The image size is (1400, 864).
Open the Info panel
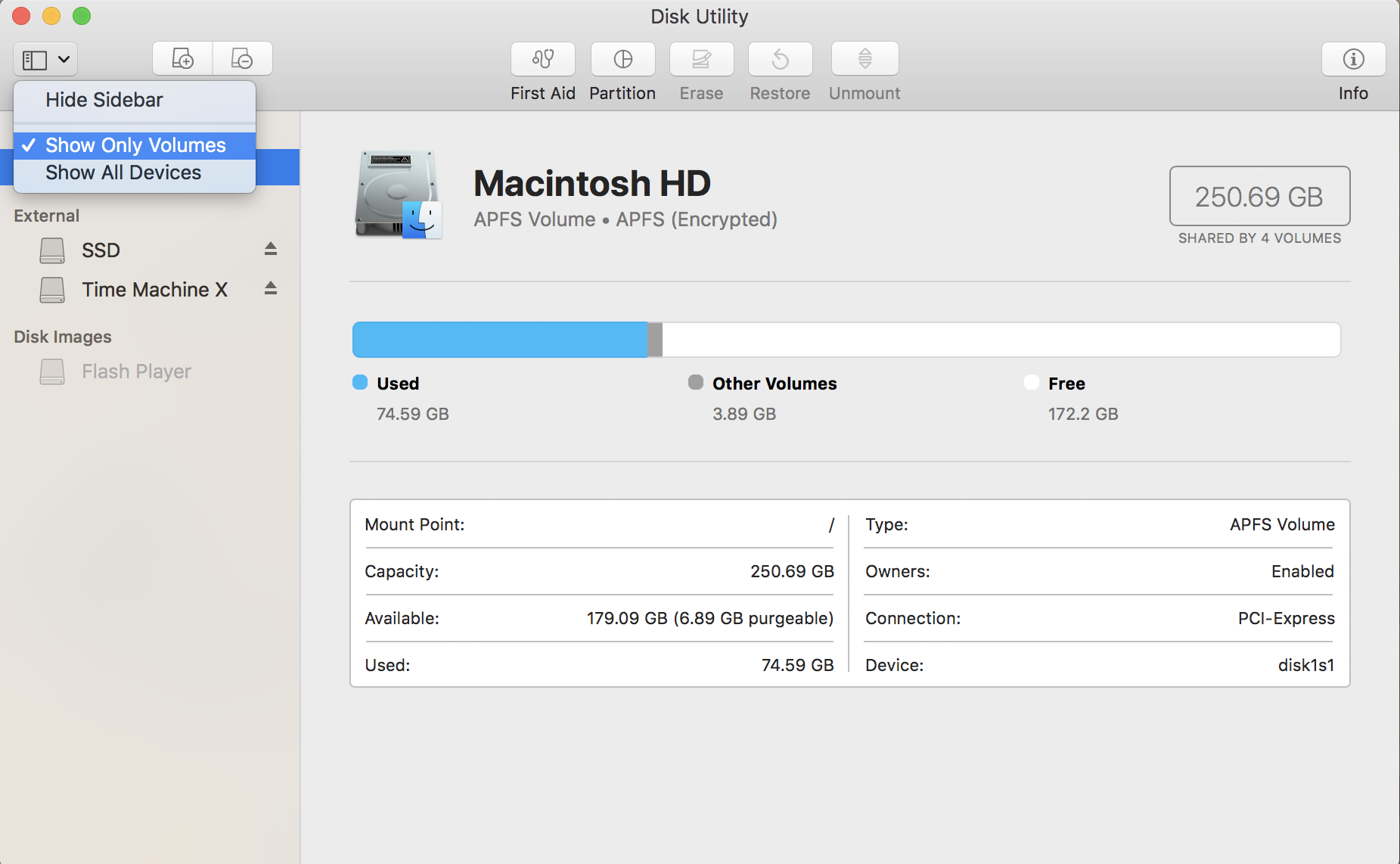[x=1353, y=59]
